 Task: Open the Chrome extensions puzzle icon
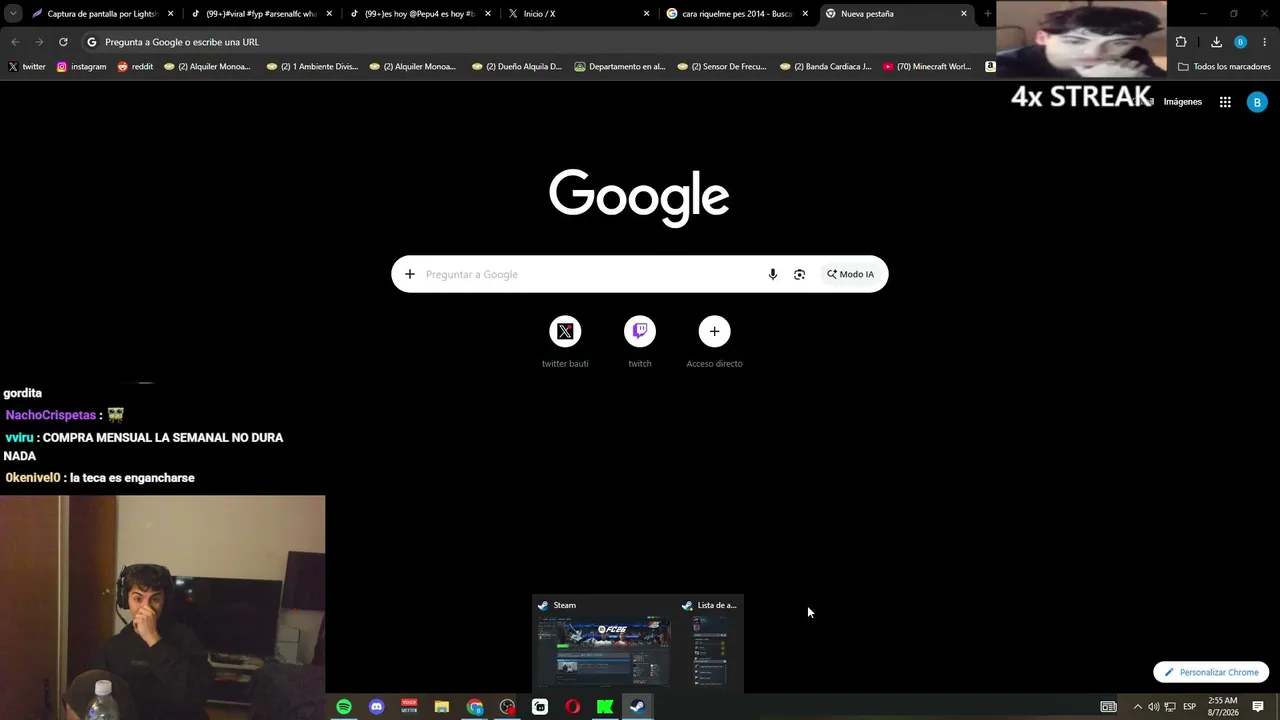coord(1181,42)
